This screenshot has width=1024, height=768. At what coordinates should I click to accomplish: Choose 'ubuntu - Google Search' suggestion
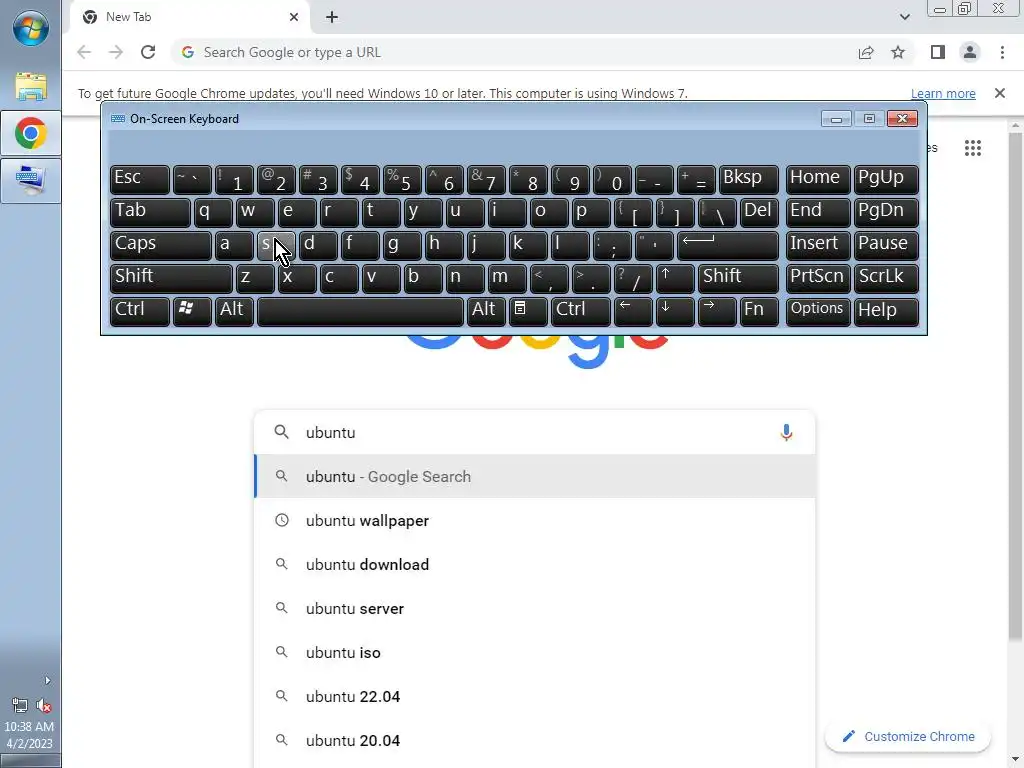click(535, 477)
